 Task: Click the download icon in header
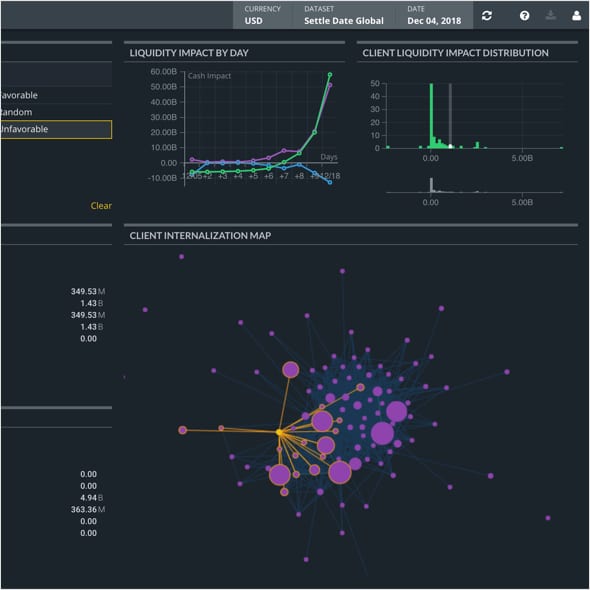point(550,15)
